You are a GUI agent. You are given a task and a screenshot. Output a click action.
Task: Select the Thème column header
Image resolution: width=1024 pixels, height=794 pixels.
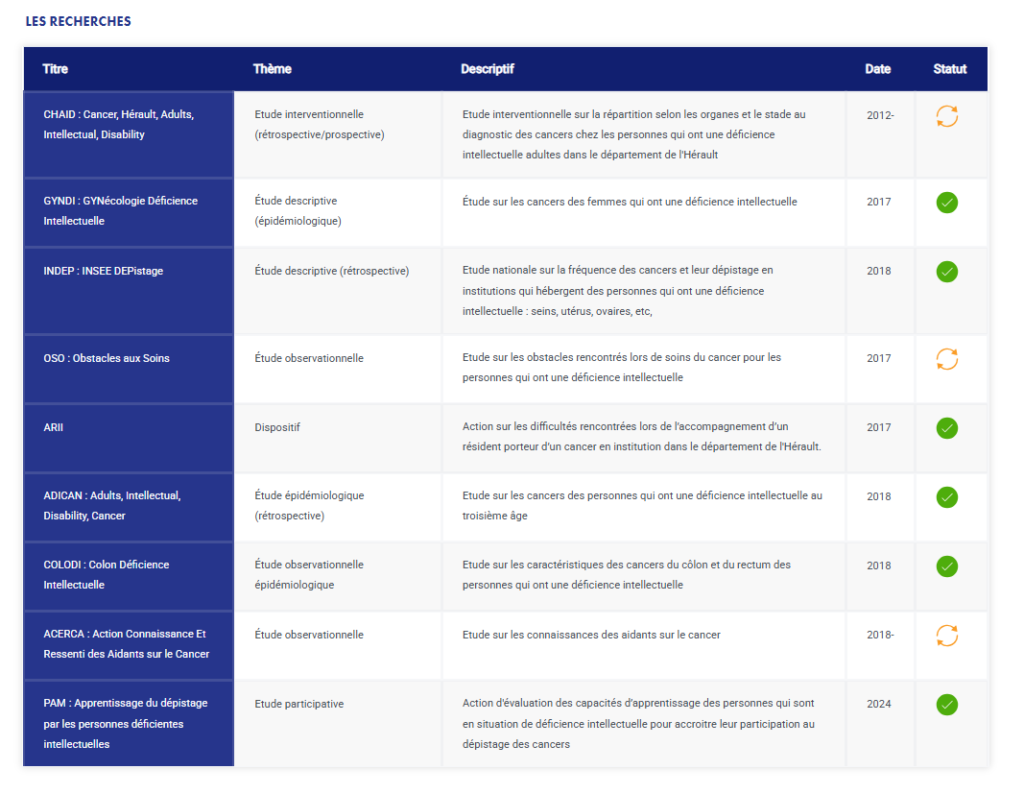coord(272,69)
